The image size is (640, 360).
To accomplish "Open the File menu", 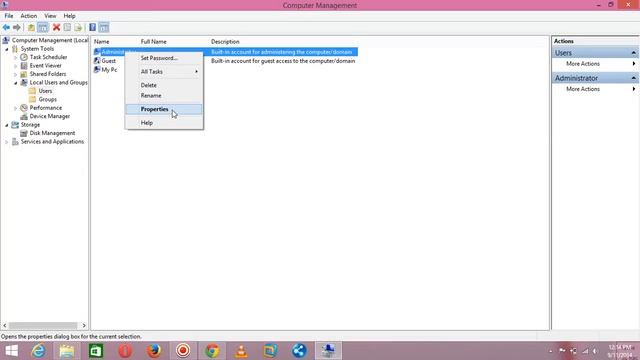I will click(x=9, y=16).
